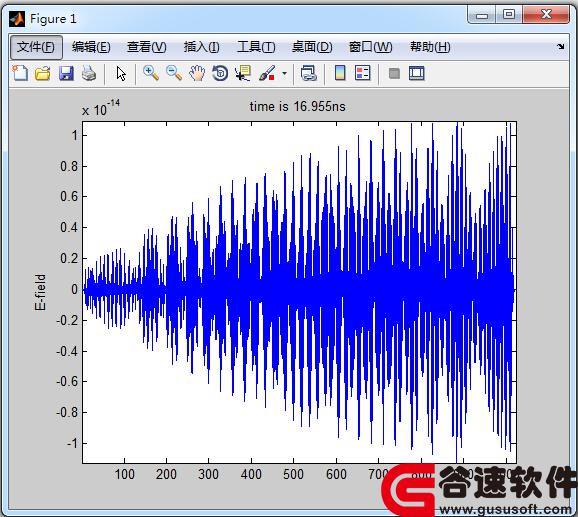
Task: Click the Show Plot Tools icon
Action: tap(417, 73)
